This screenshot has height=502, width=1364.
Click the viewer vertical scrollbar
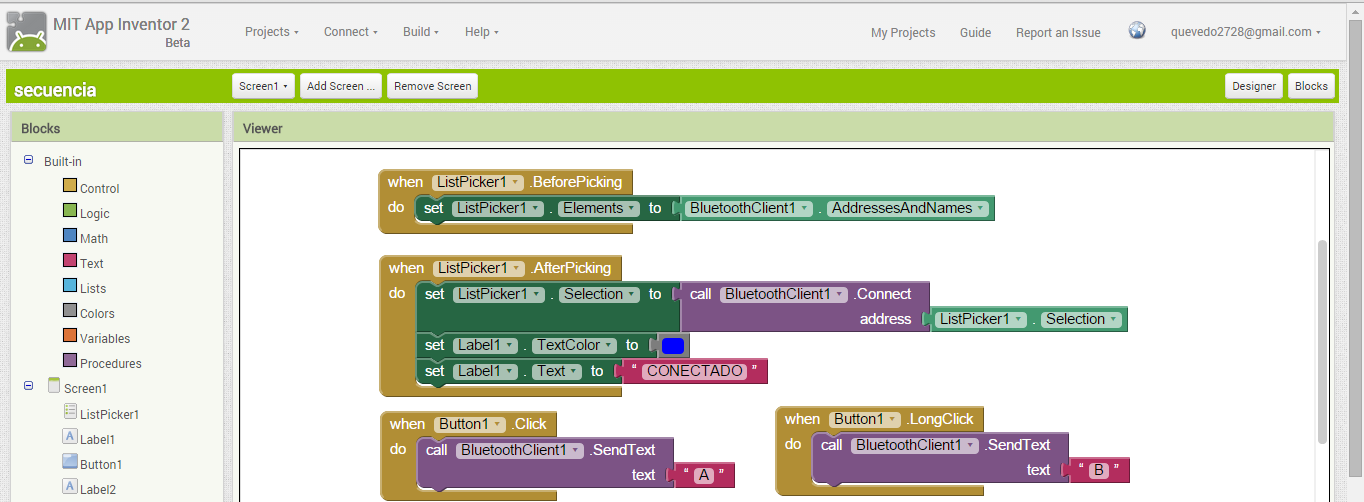point(1323,340)
